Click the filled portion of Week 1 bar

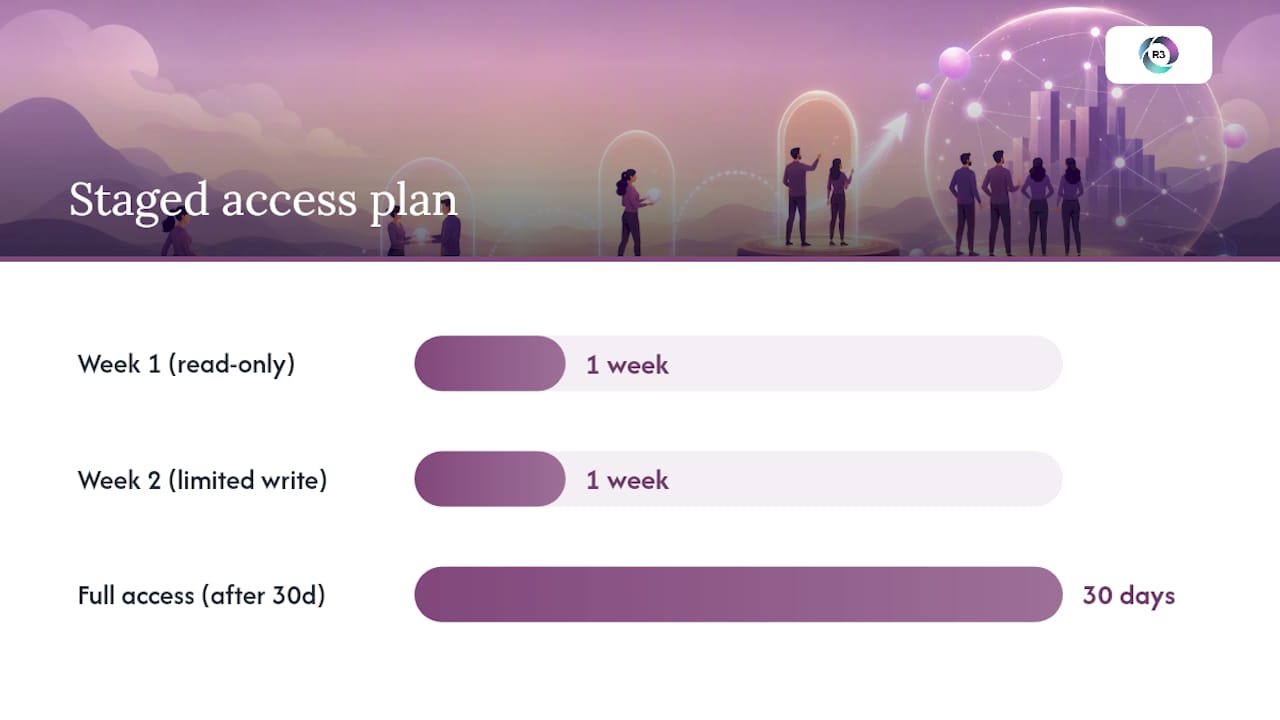coord(490,363)
